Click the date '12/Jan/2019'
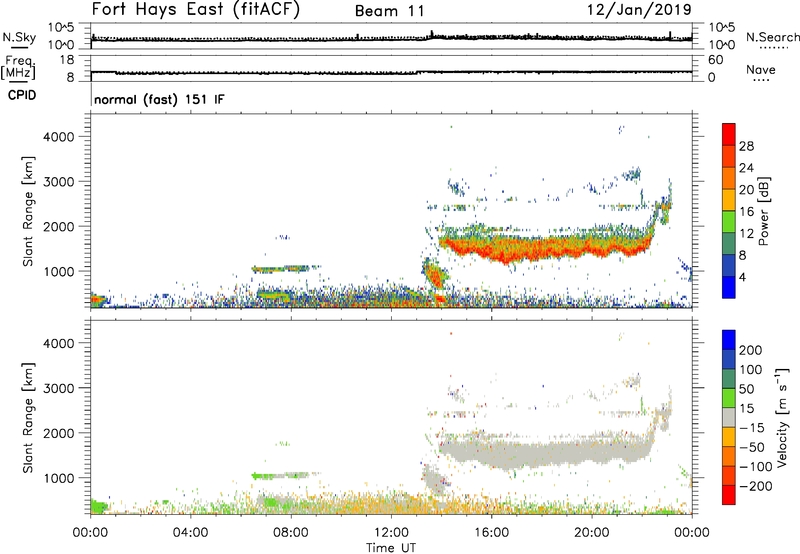 point(639,9)
